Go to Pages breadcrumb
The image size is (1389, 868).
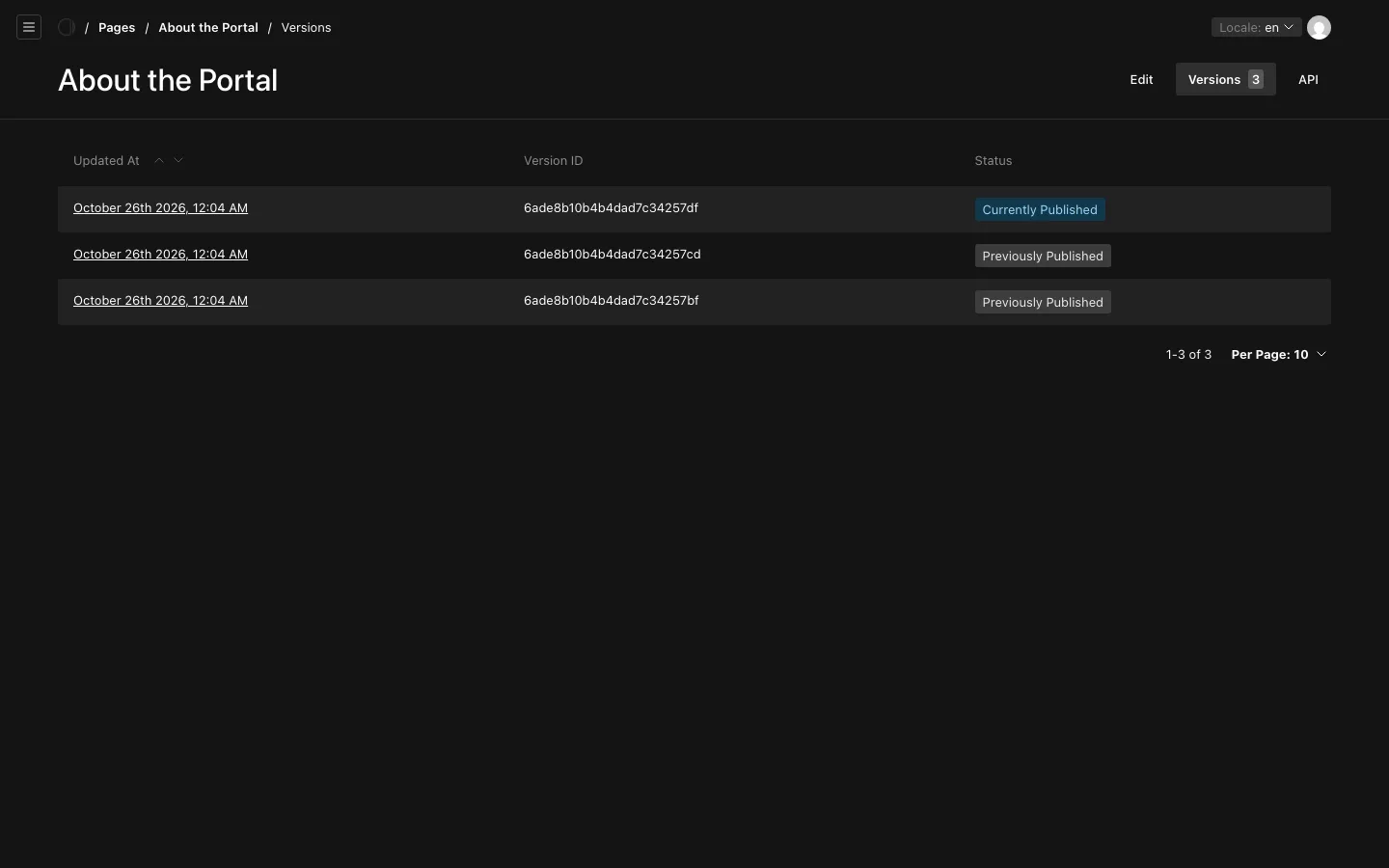(x=117, y=27)
